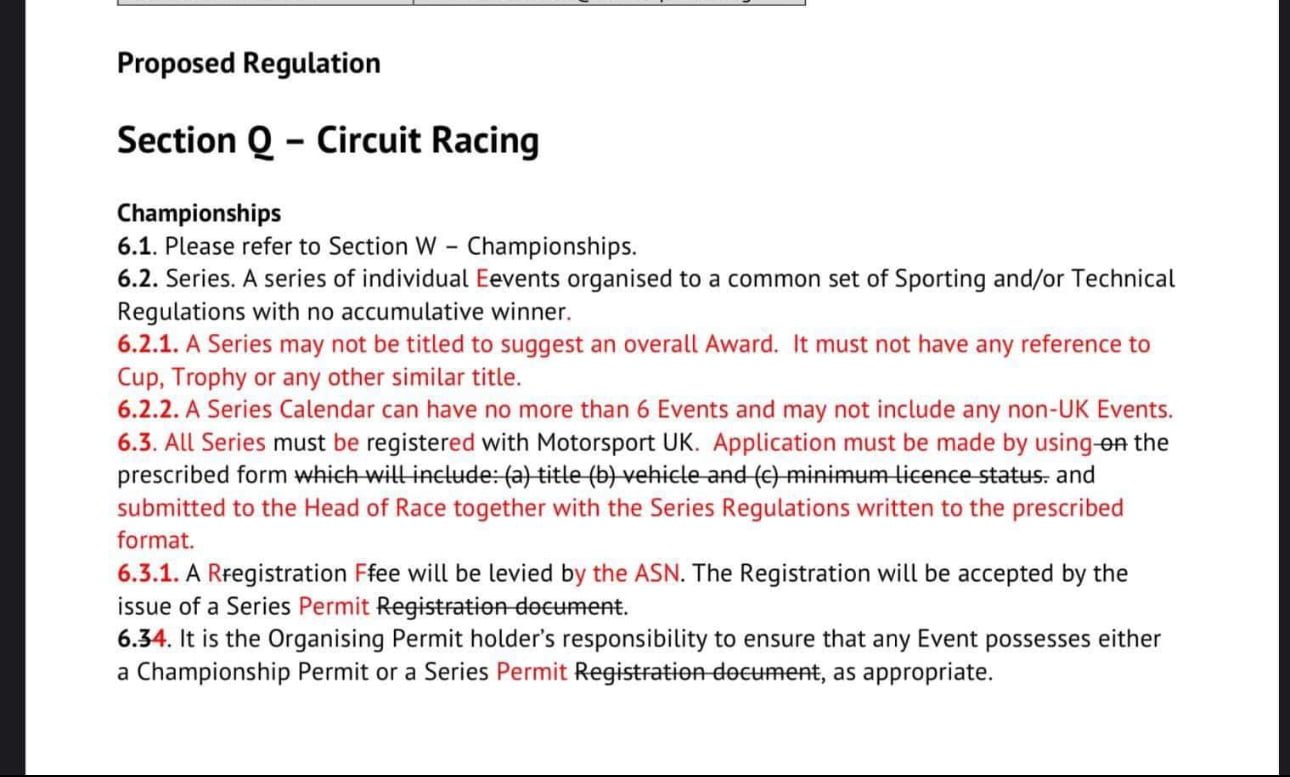Viewport: 1290px width, 777px height.
Task: Click the "Proposed Regulation" heading
Action: click(x=248, y=63)
